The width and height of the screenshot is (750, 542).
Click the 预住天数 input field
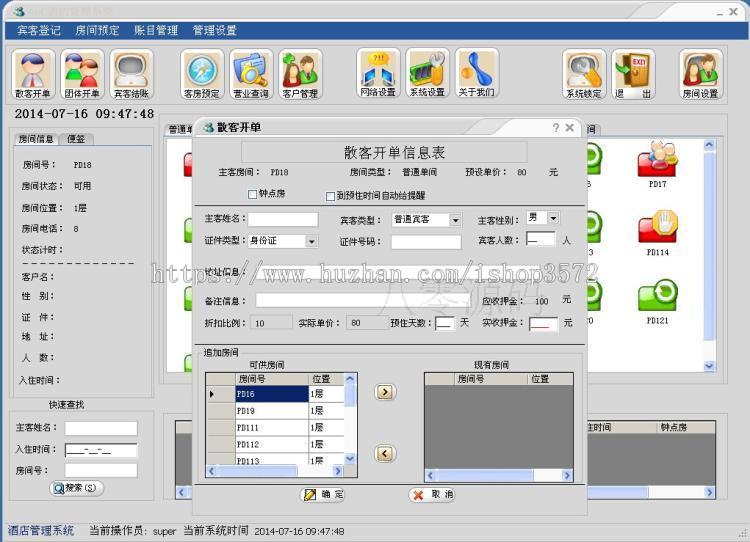tap(444, 323)
